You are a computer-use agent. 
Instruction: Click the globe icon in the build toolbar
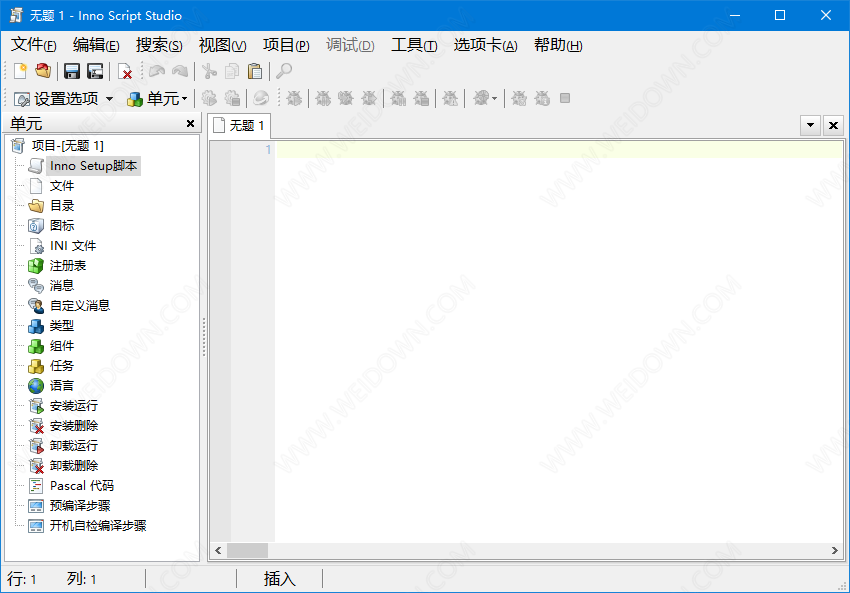click(261, 98)
